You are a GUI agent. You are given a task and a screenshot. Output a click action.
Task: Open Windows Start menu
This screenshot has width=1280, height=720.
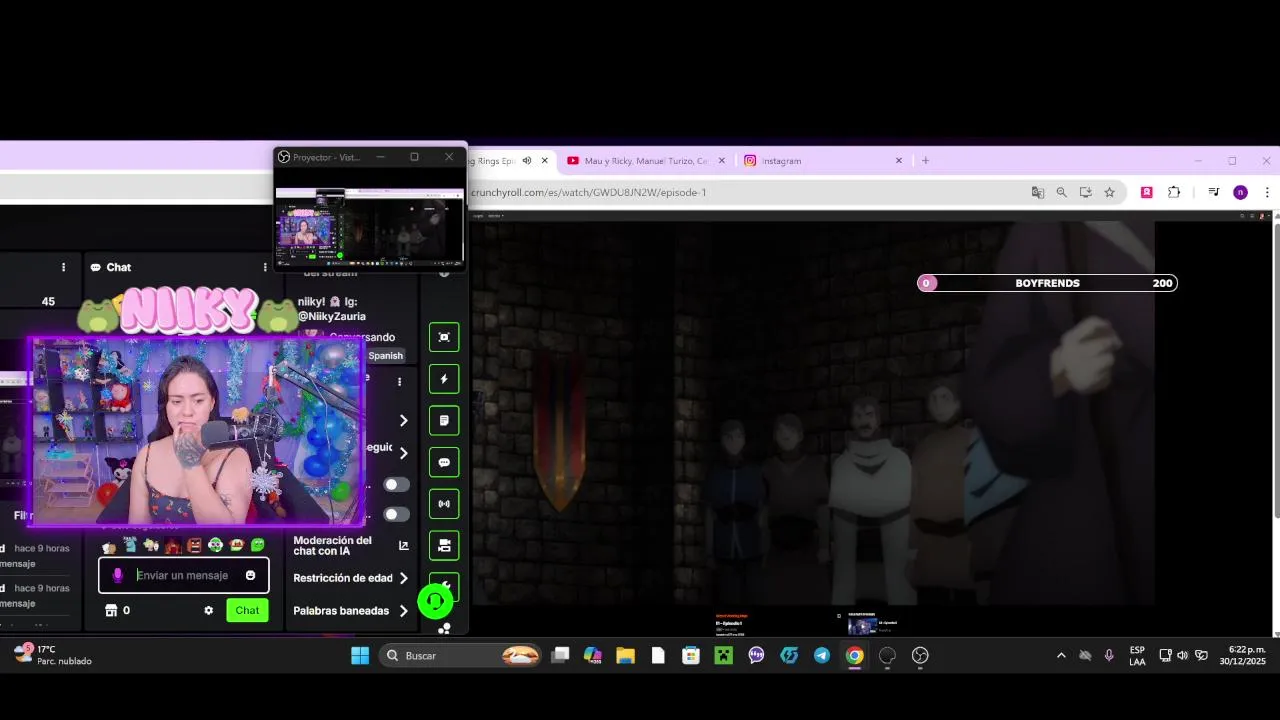pos(360,656)
